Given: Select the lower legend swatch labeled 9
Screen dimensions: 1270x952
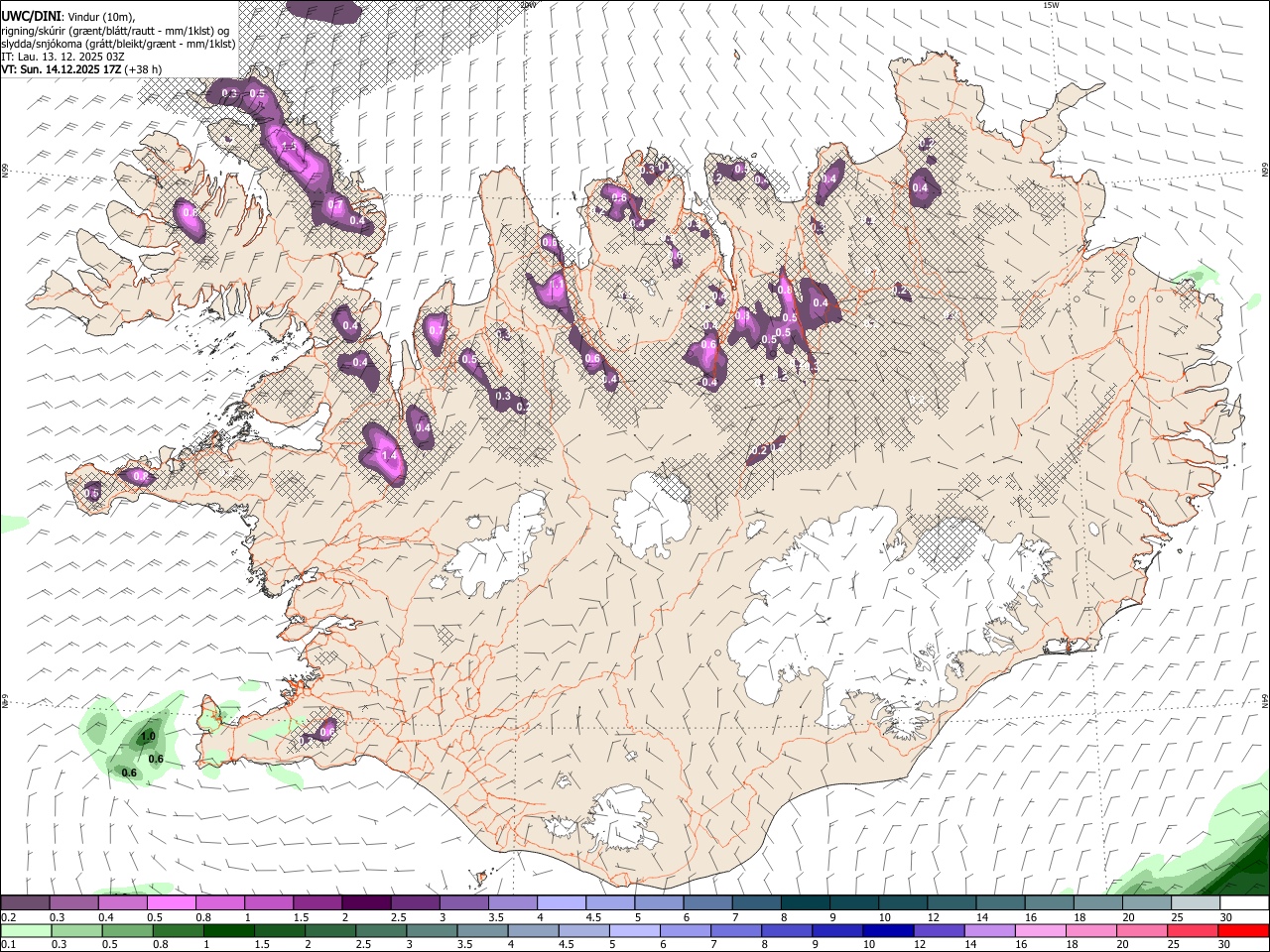Looking at the screenshot, I should [x=837, y=930].
